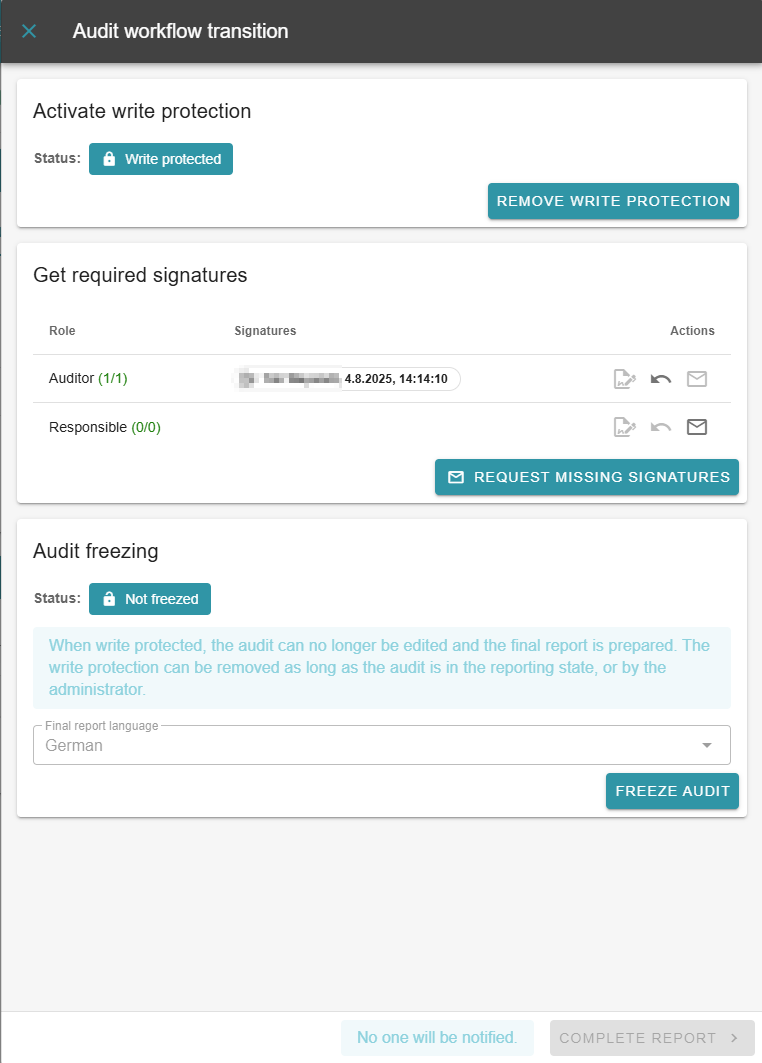
Task: Send email request for Responsible signature
Action: (x=697, y=427)
